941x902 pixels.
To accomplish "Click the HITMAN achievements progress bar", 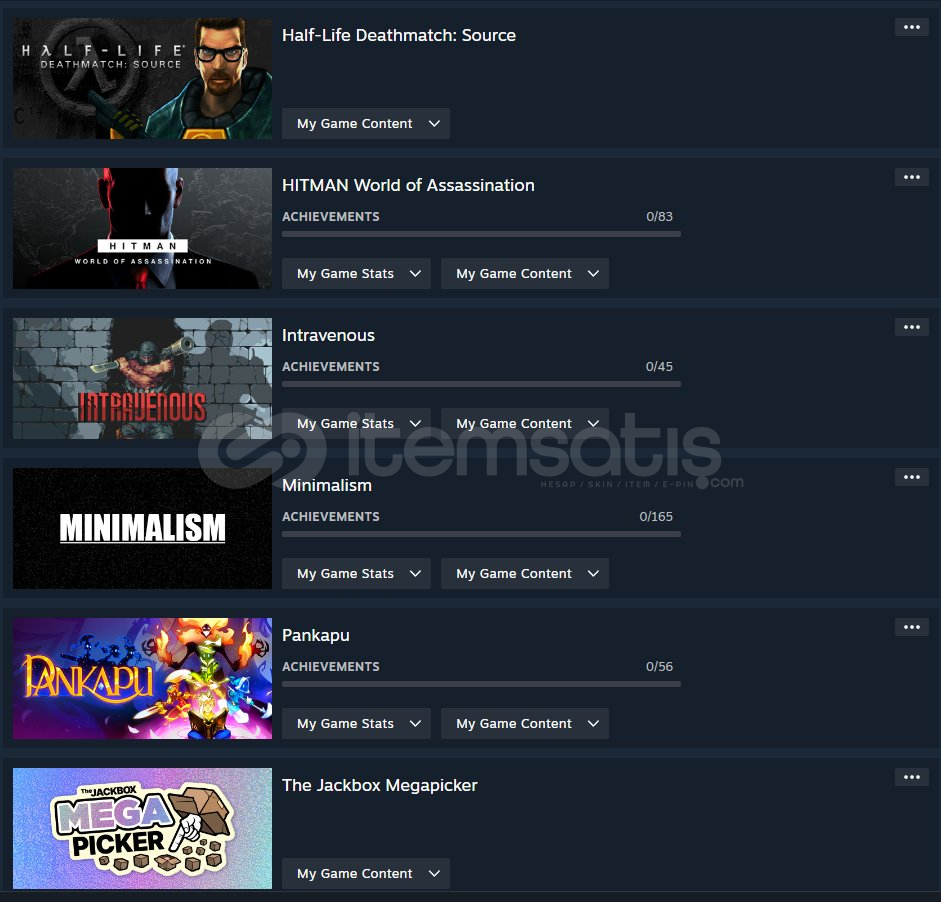I will (x=481, y=234).
